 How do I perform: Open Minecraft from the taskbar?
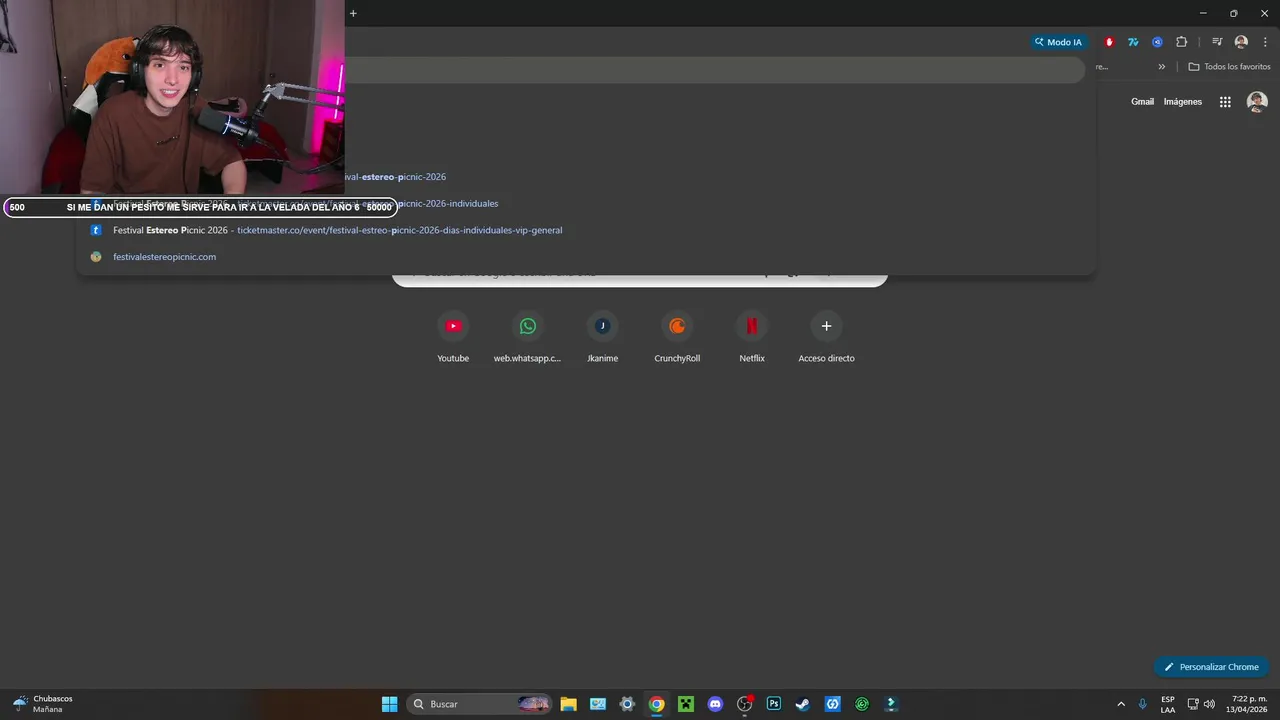(686, 704)
